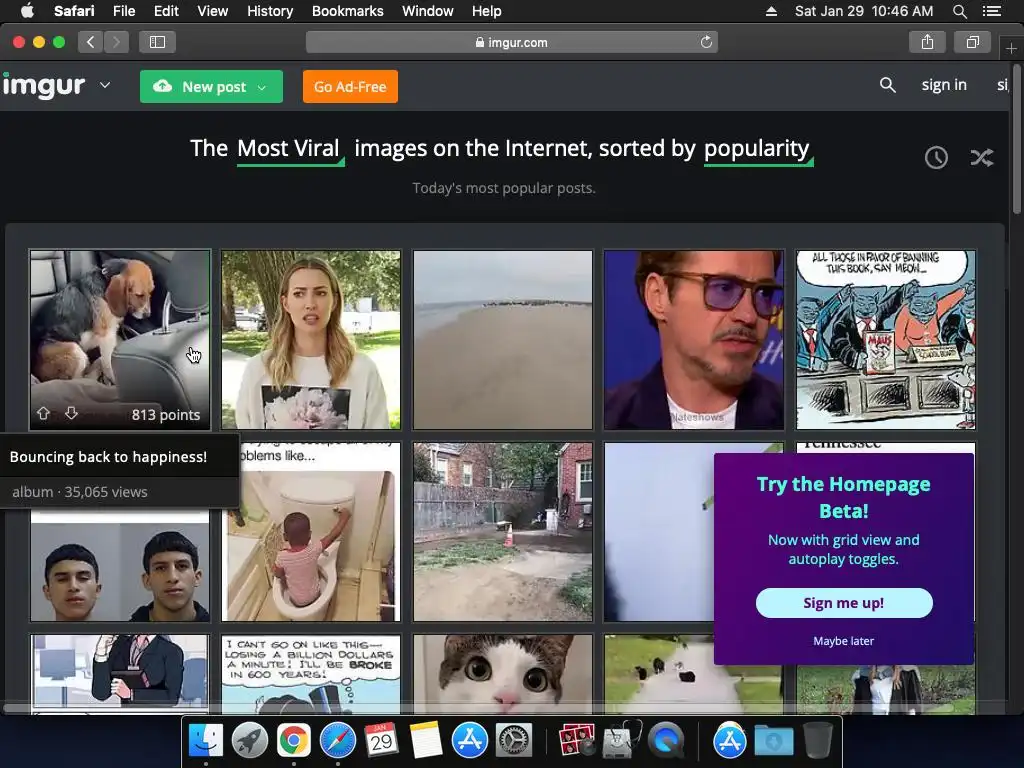Click Maybe later in beta popup
This screenshot has width=1024, height=768.
[843, 641]
